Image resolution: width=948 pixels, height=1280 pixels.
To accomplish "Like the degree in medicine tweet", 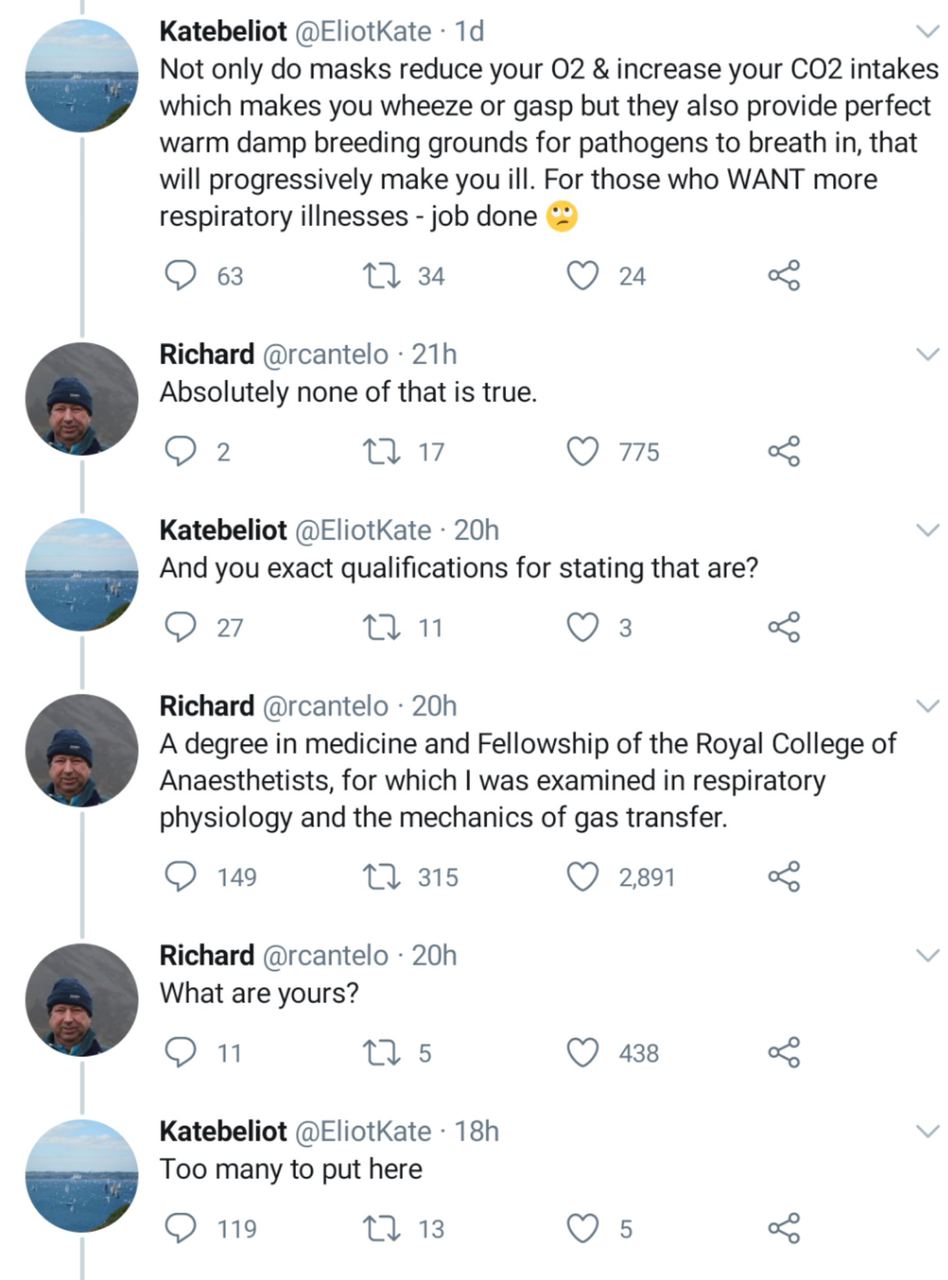I will pyautogui.click(x=583, y=877).
